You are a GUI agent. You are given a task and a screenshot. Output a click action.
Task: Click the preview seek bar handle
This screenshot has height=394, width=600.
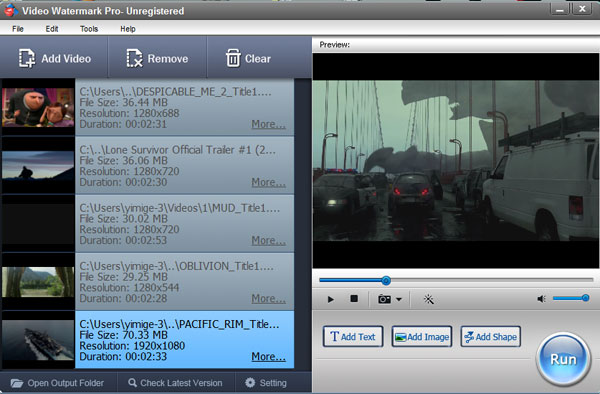(x=386, y=281)
